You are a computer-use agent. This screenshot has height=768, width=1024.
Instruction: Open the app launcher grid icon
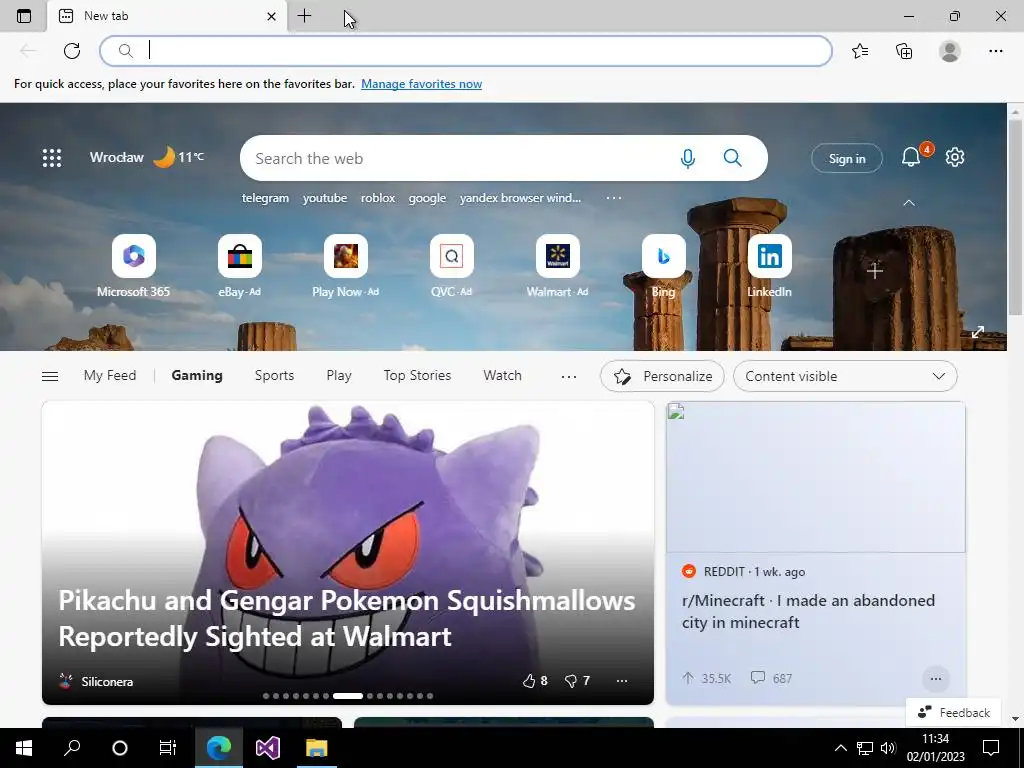click(52, 158)
